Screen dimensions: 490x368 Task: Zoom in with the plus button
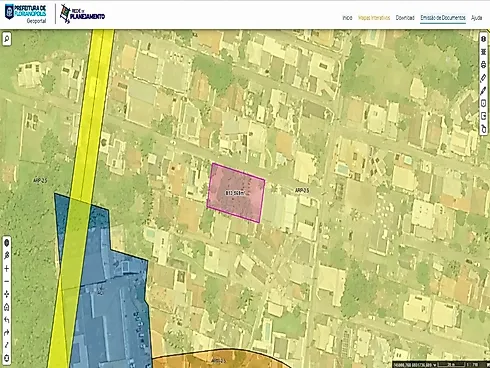(6, 269)
